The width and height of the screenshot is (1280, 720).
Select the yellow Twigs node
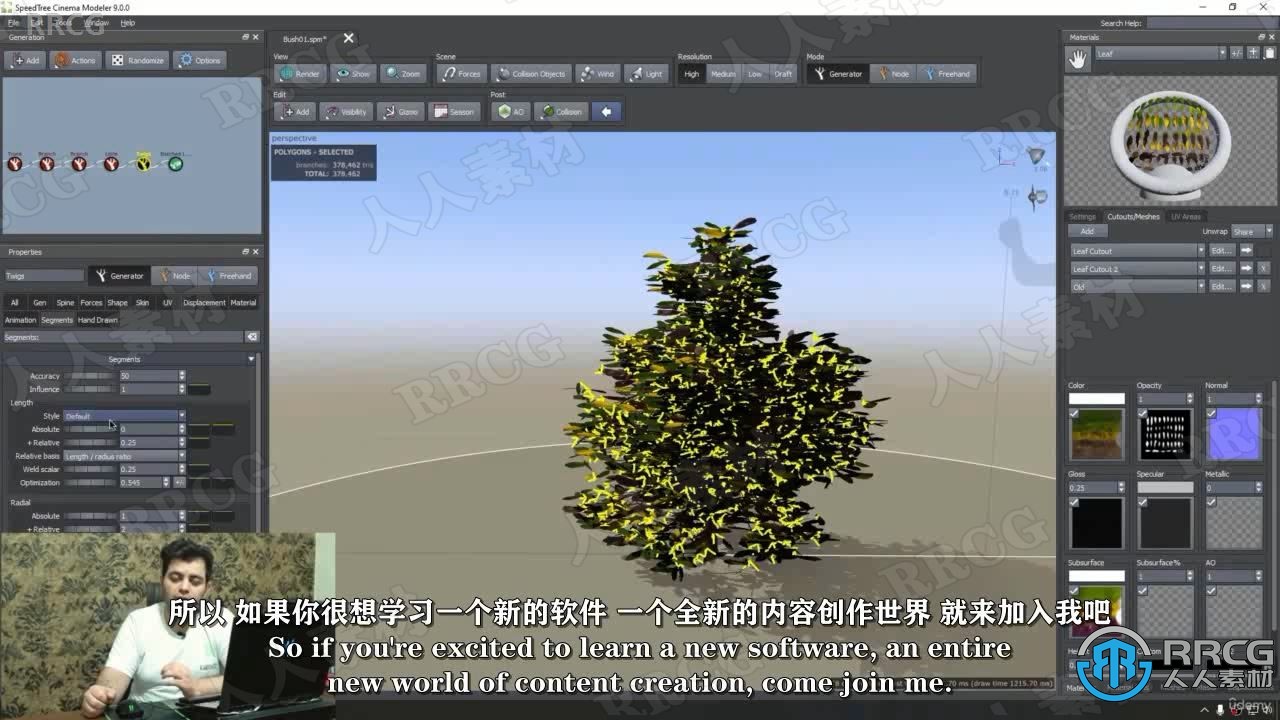click(143, 163)
